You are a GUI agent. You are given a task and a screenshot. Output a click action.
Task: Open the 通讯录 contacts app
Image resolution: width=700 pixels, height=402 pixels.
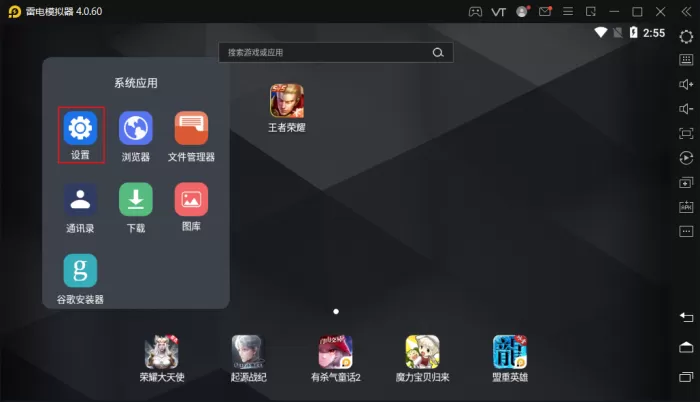click(x=80, y=199)
